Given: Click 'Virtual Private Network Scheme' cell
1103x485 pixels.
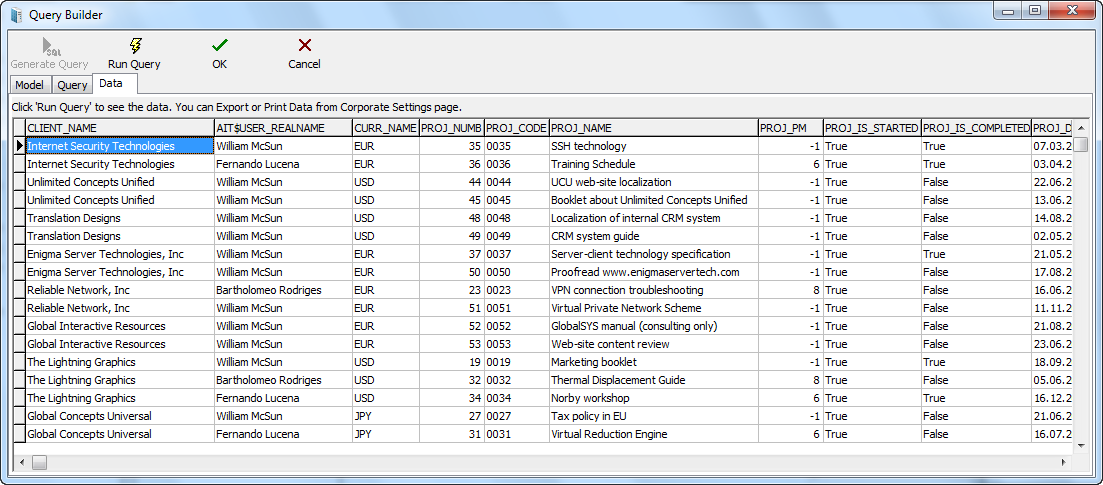Looking at the screenshot, I should (x=653, y=308).
